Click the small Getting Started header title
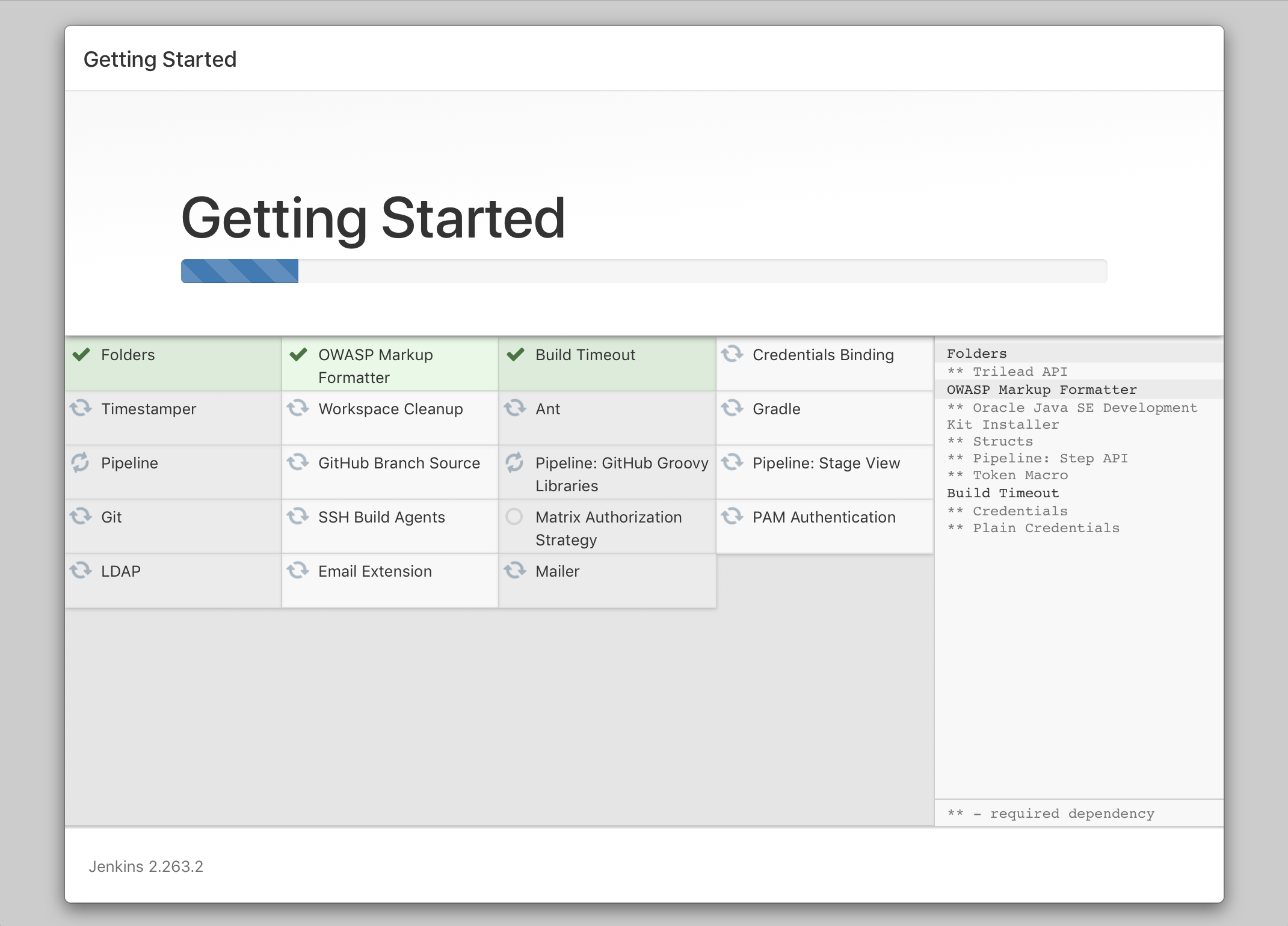The width and height of the screenshot is (1288, 926). pos(160,59)
